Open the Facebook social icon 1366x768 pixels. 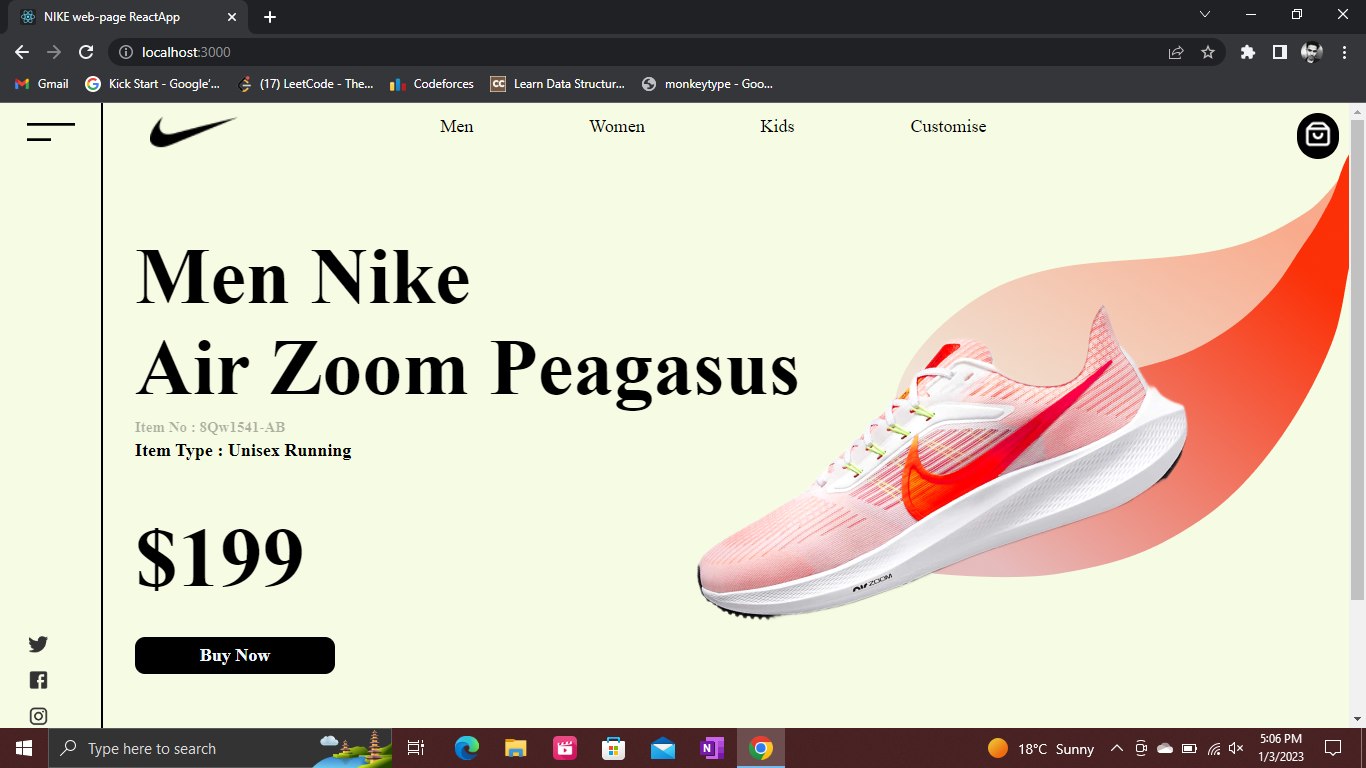38,680
